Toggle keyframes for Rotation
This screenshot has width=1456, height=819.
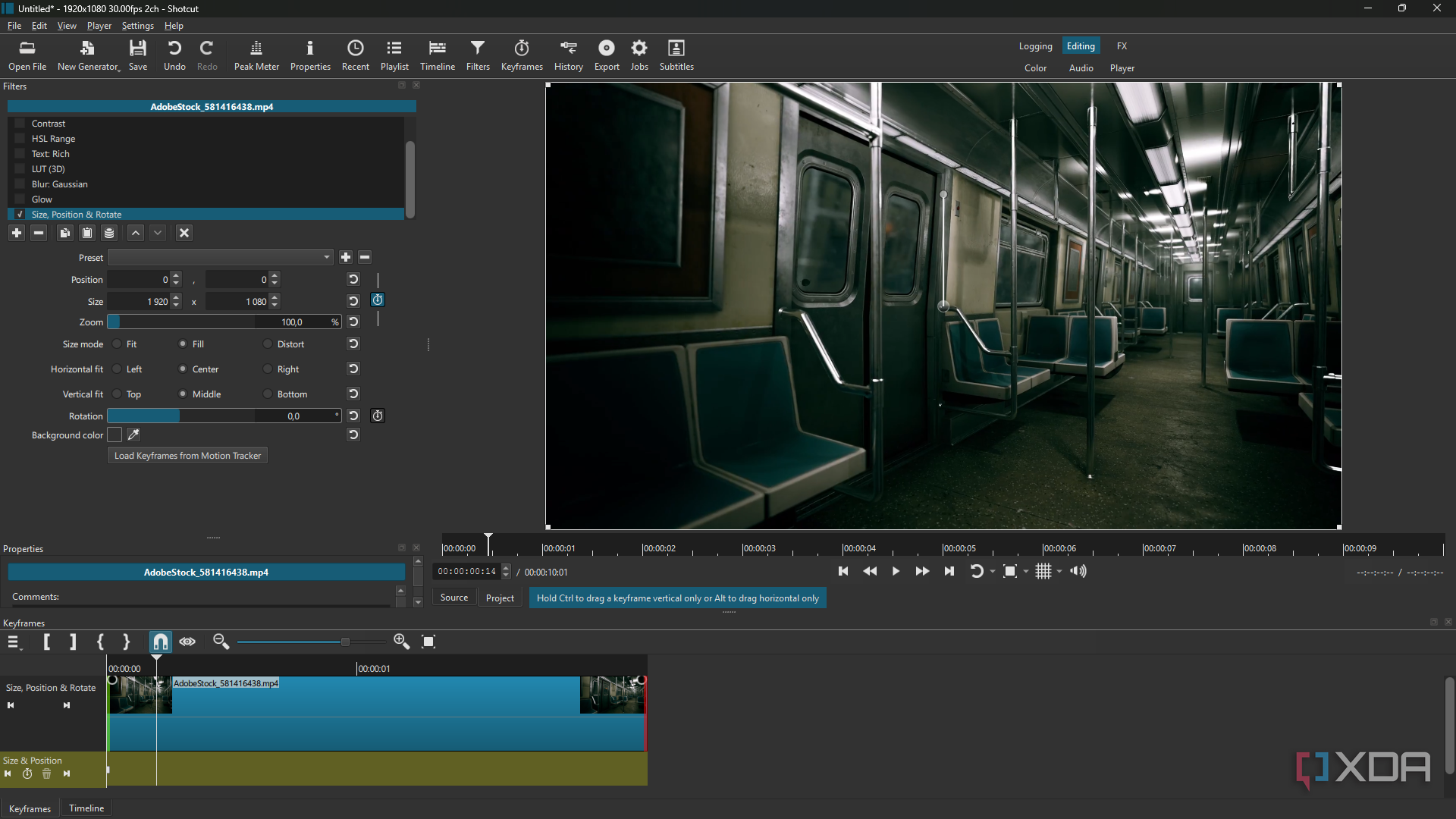click(378, 416)
